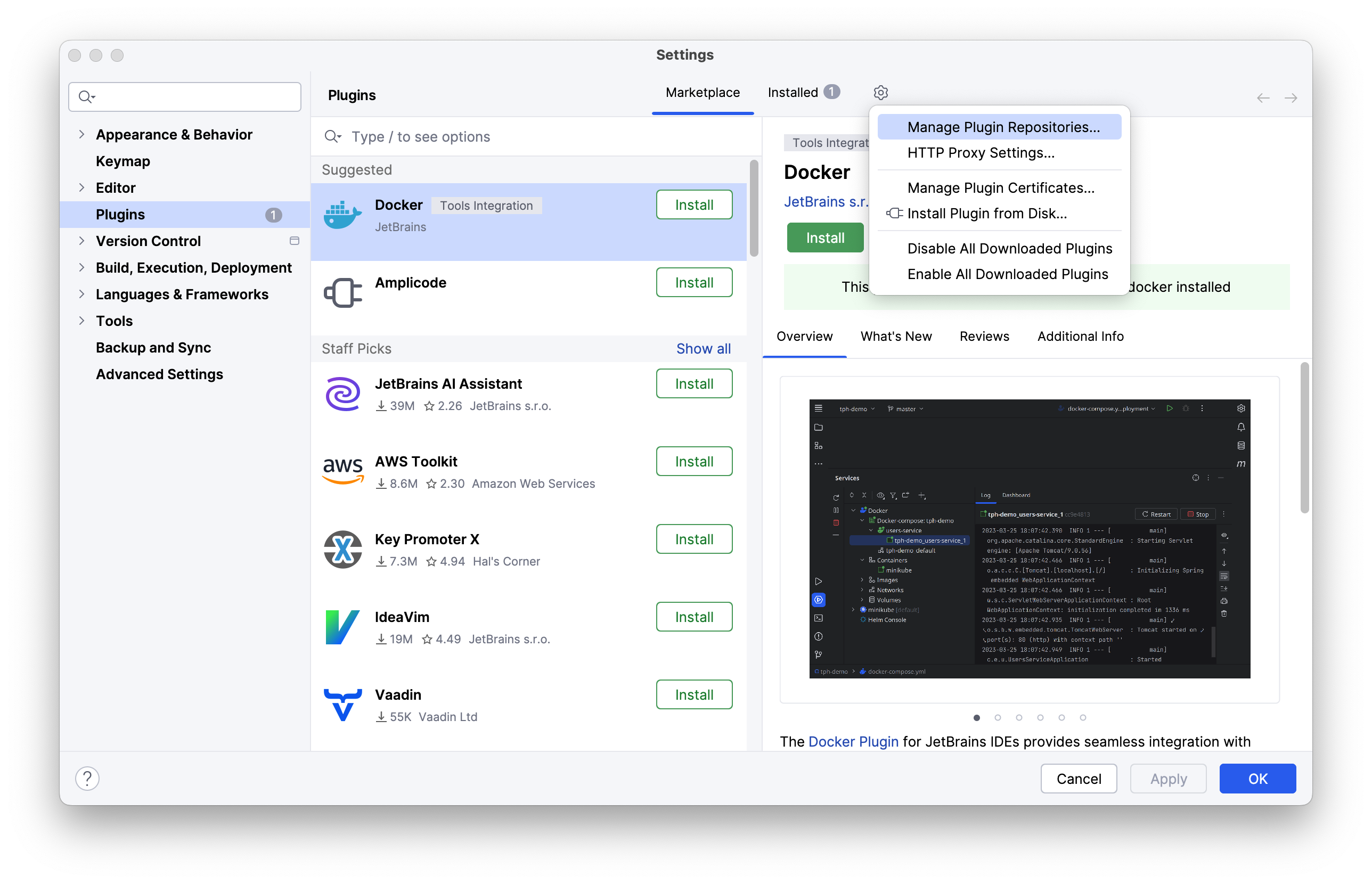Click the IdeaVim green V icon
Image resolution: width=1372 pixels, height=884 pixels.
[342, 627]
